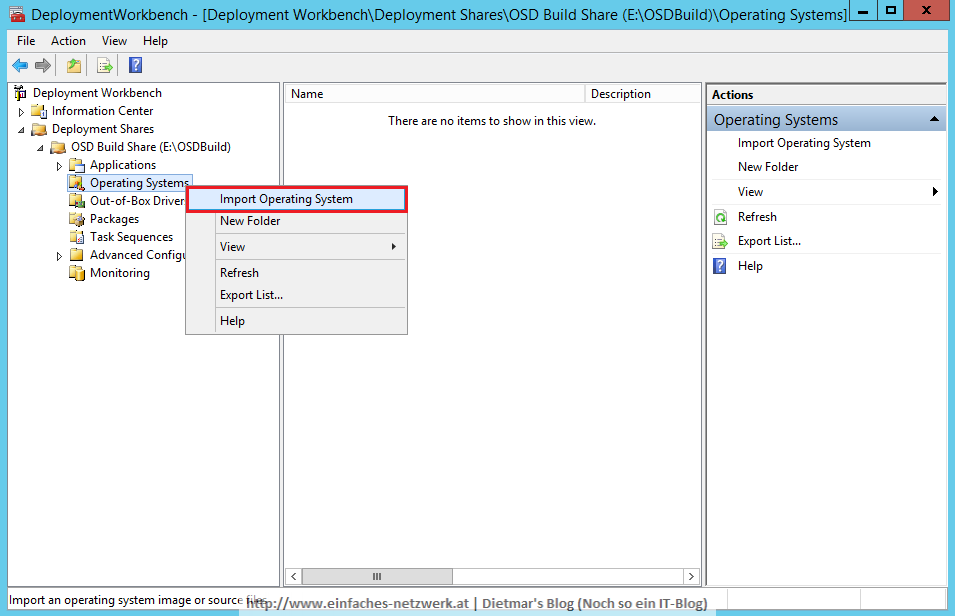Screen dimensions: 955x616
Task: Click the Name column header
Action: (435, 94)
